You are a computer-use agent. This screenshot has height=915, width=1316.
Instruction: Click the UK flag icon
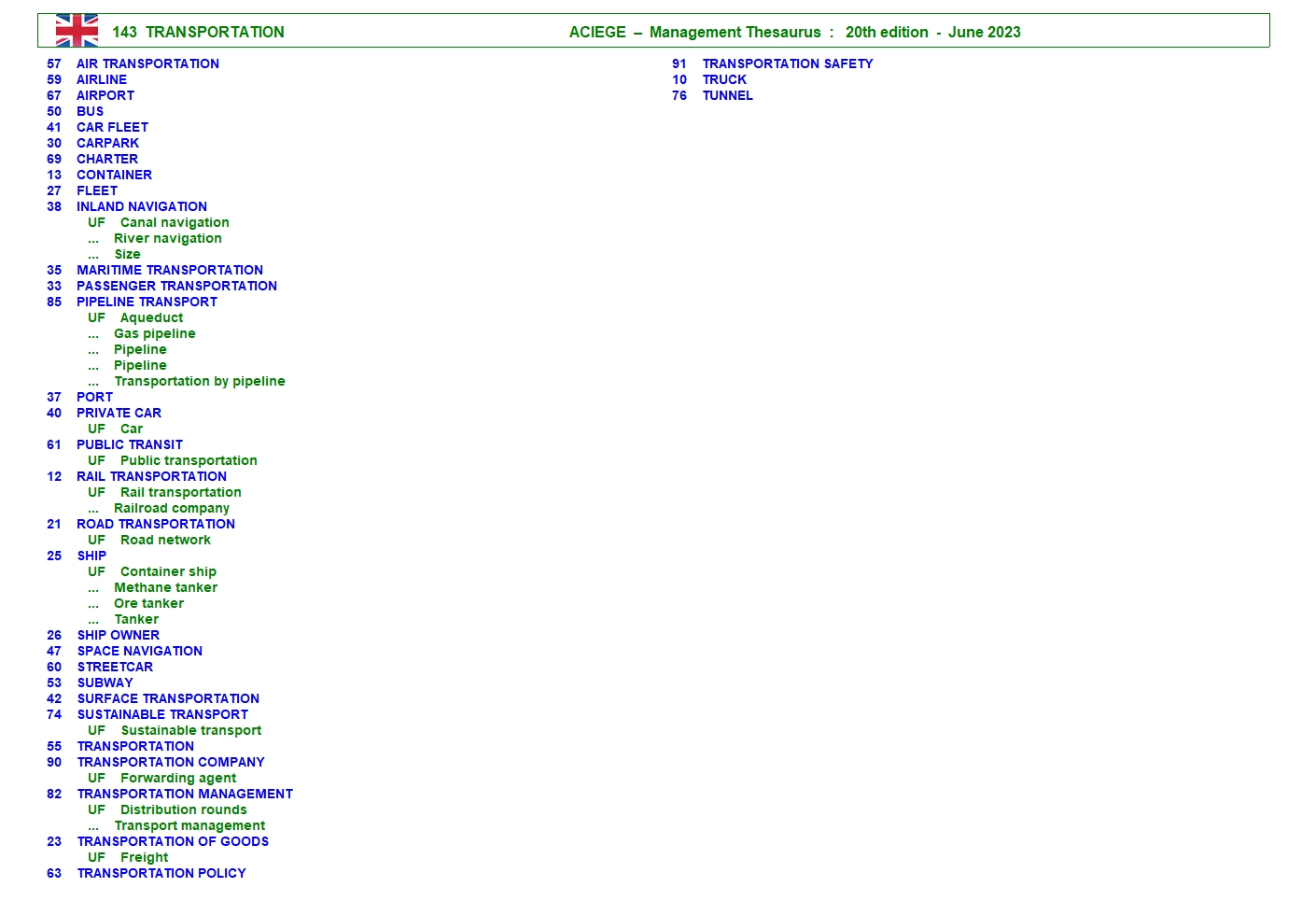pos(77,30)
